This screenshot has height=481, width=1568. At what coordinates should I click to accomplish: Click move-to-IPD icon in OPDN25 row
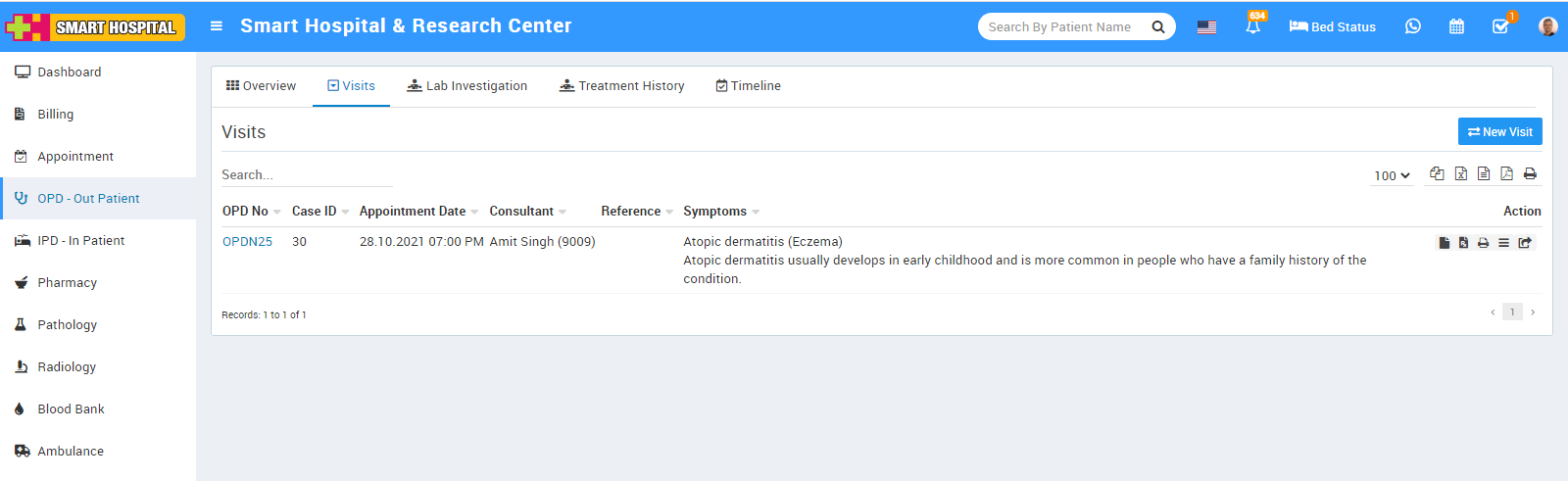[1525, 243]
